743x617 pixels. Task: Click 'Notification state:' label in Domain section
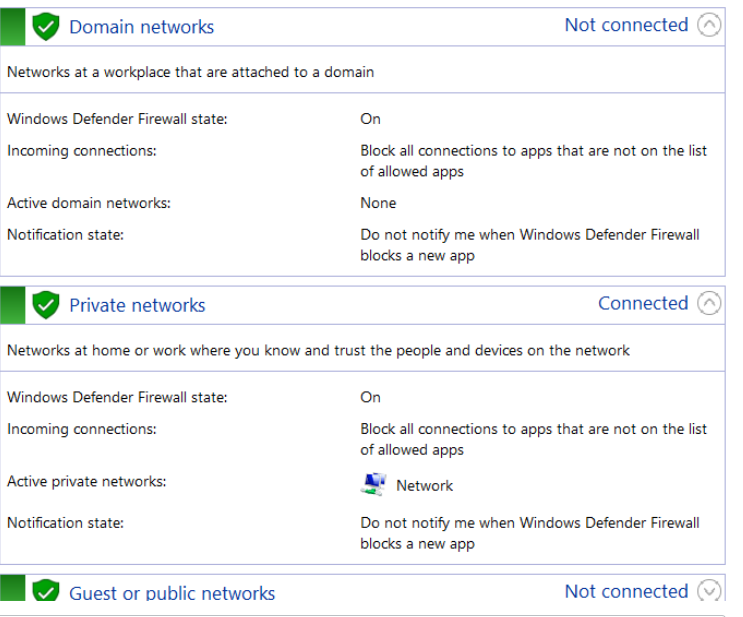pos(65,235)
